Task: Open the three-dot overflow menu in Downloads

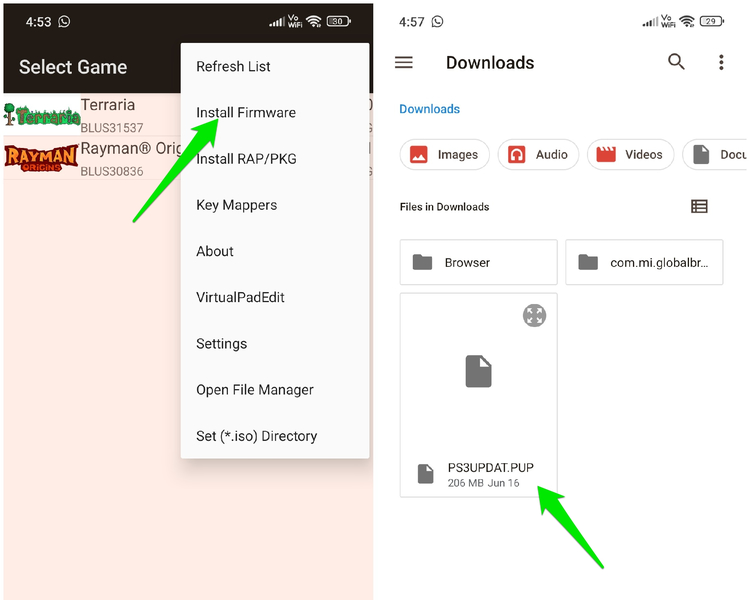Action: point(721,62)
